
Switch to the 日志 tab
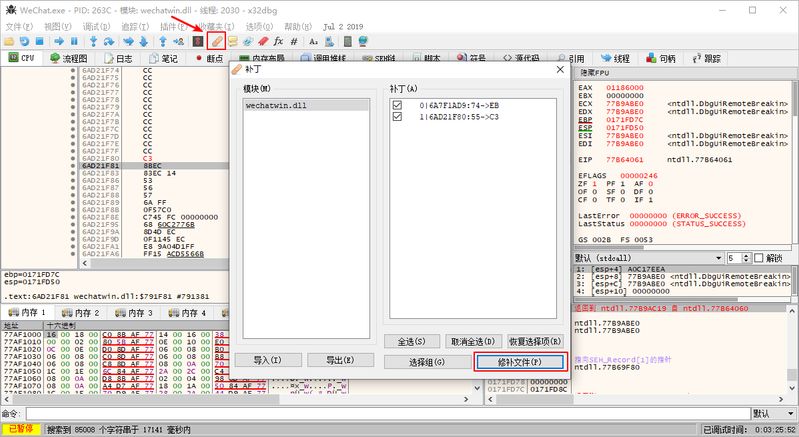click(118, 59)
